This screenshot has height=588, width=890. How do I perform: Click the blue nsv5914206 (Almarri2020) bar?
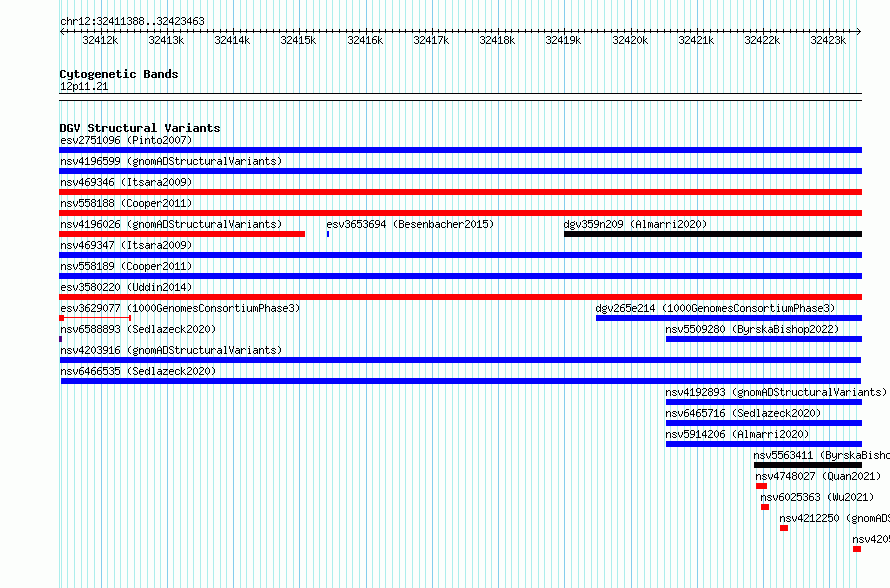764,444
